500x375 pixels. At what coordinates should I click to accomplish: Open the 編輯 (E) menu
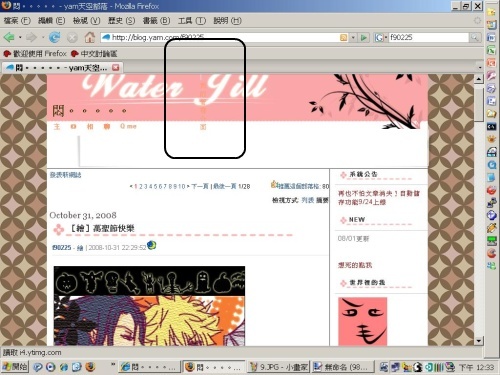point(52,21)
